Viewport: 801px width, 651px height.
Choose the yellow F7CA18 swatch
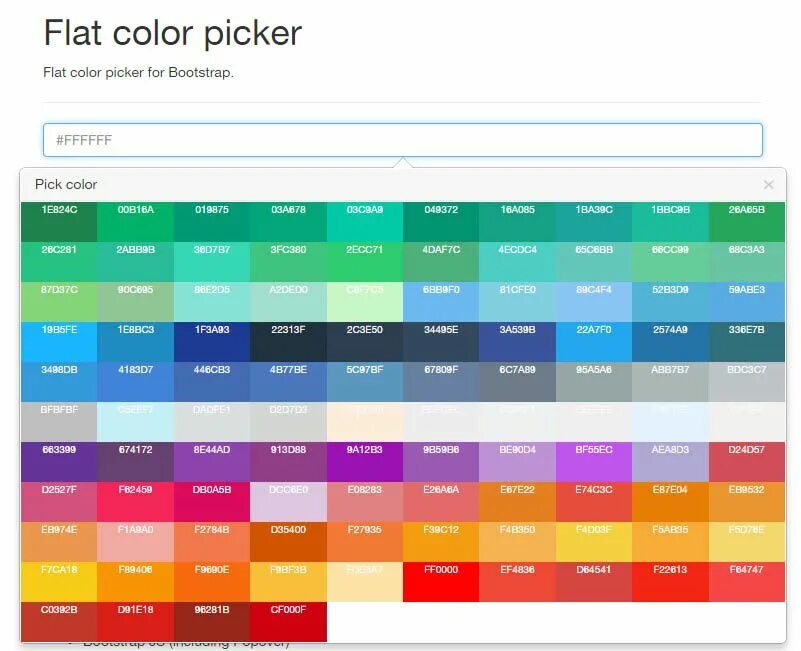[59, 582]
